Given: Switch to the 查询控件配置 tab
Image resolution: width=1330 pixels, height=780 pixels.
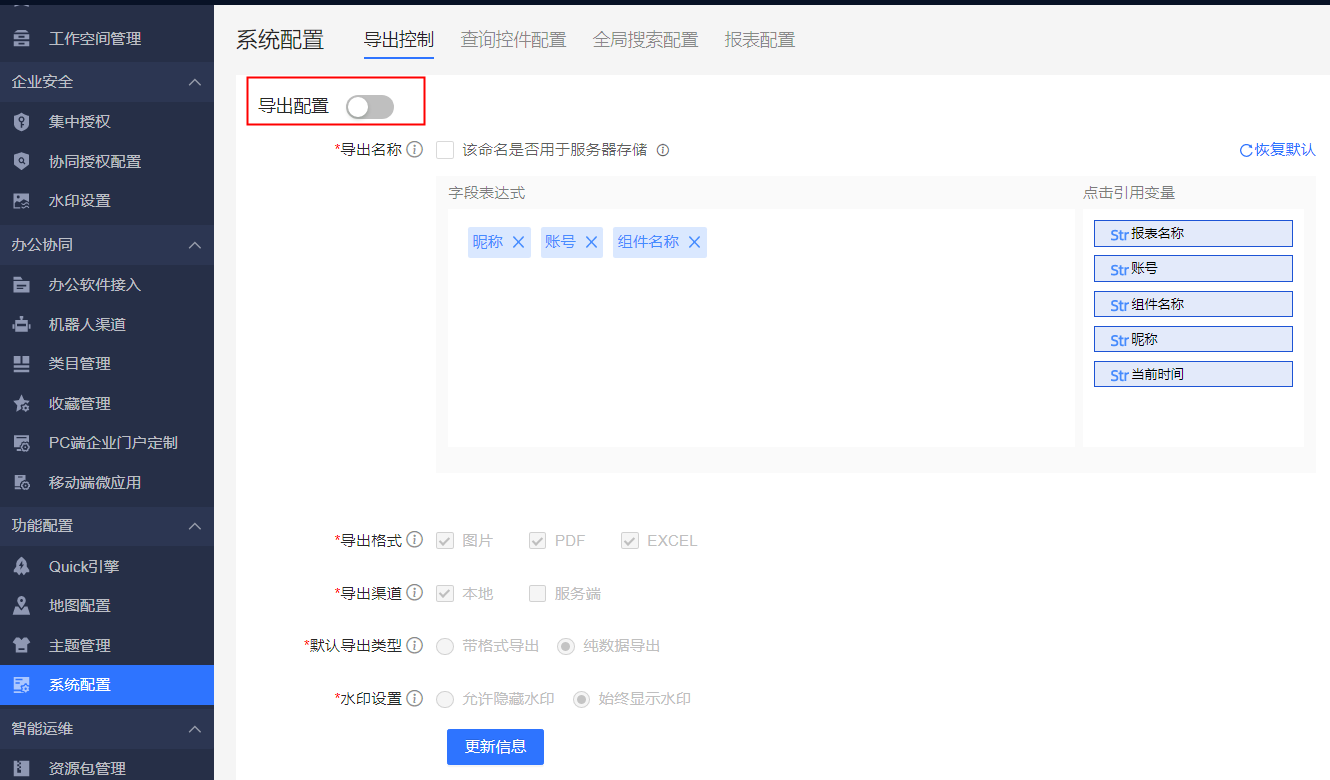Looking at the screenshot, I should pos(513,40).
